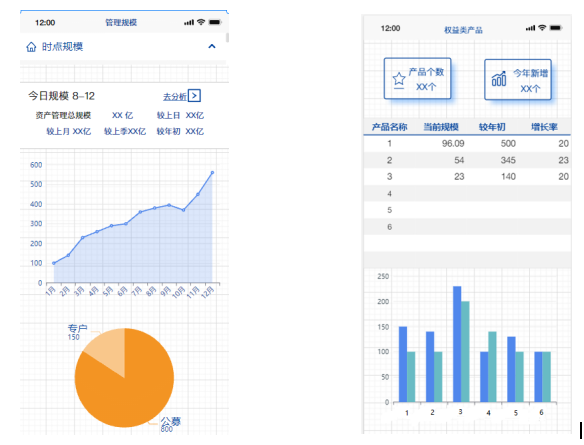Click the December data point on line chart
Image resolution: width=584 pixels, height=445 pixels.
coord(213,172)
